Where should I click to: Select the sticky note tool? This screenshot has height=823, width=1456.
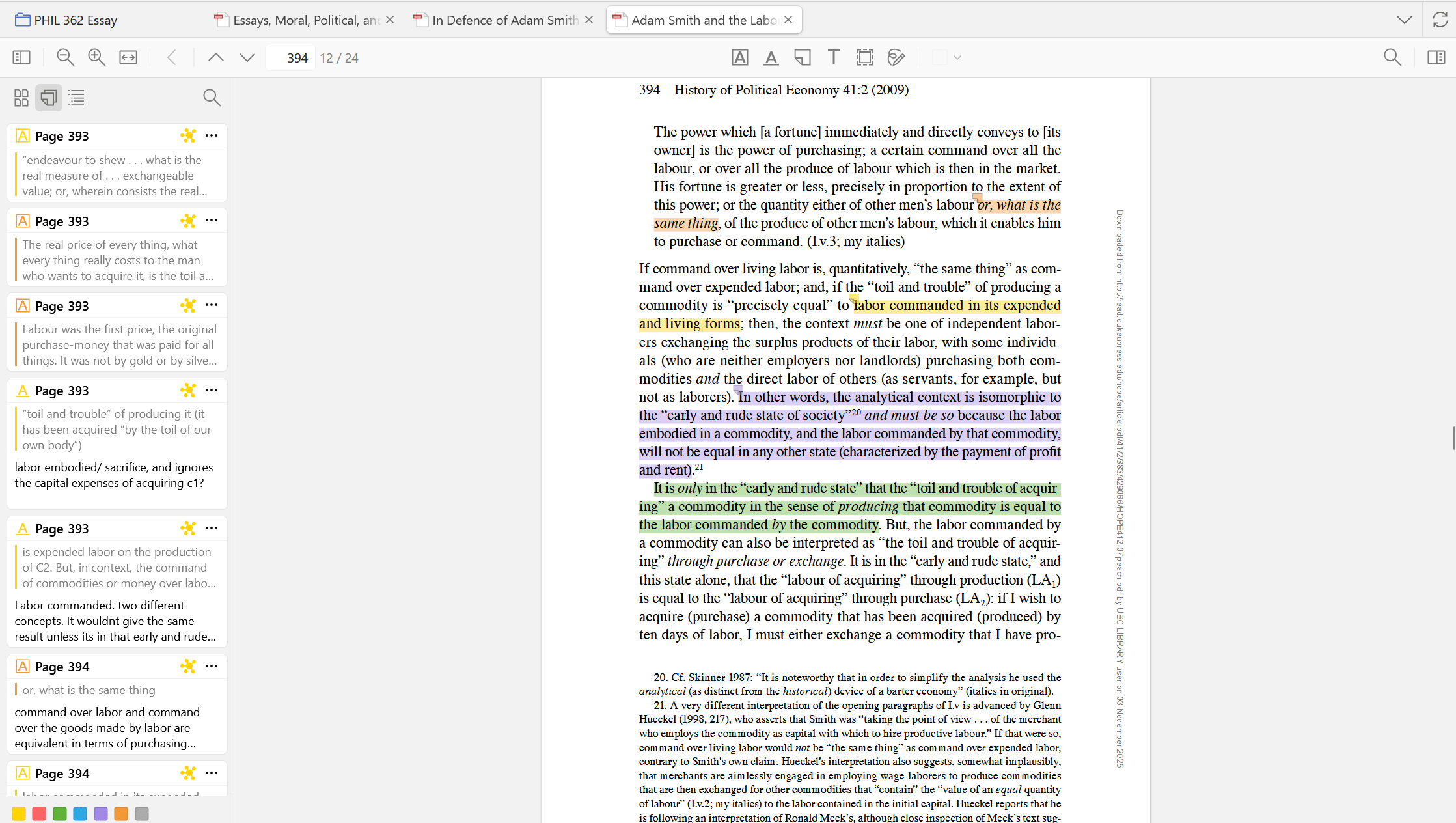pos(803,57)
